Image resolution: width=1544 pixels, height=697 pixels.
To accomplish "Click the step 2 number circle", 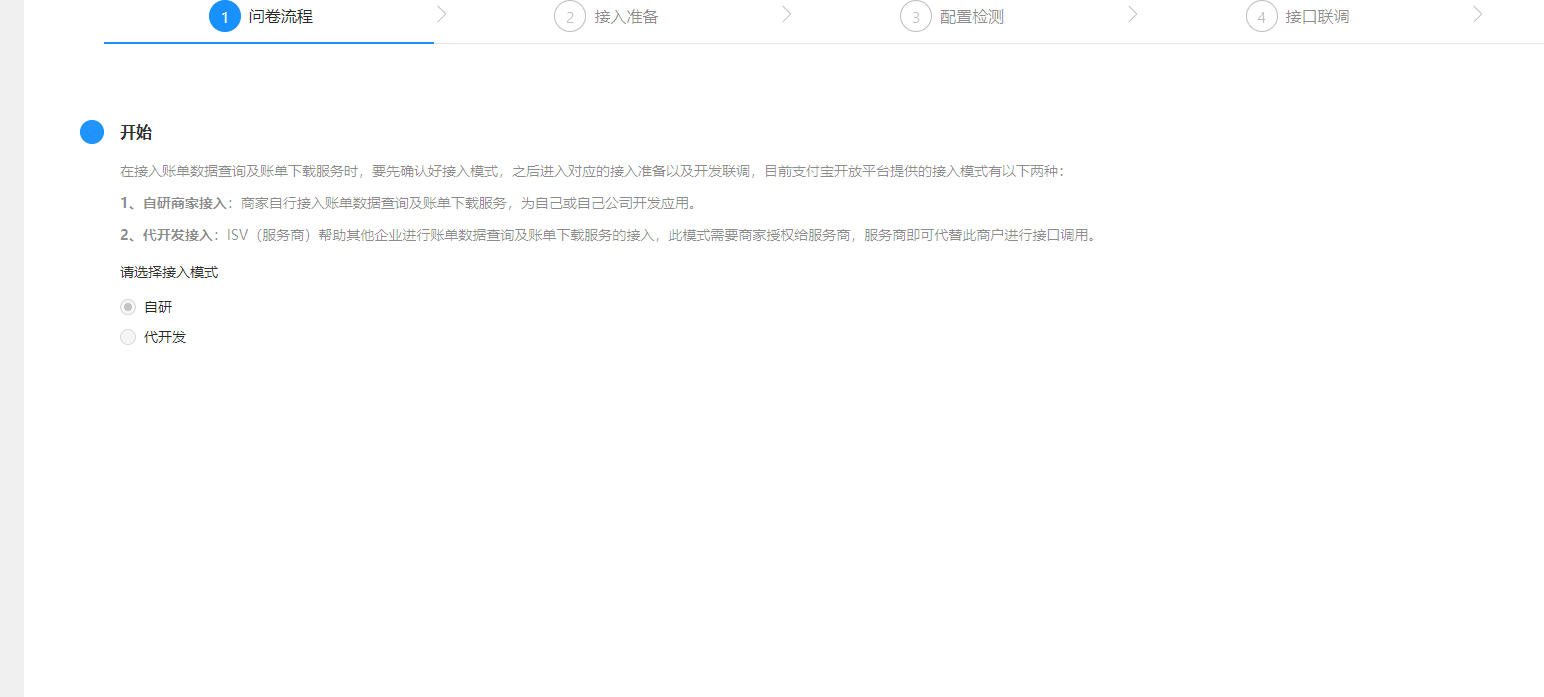I will tap(570, 17).
